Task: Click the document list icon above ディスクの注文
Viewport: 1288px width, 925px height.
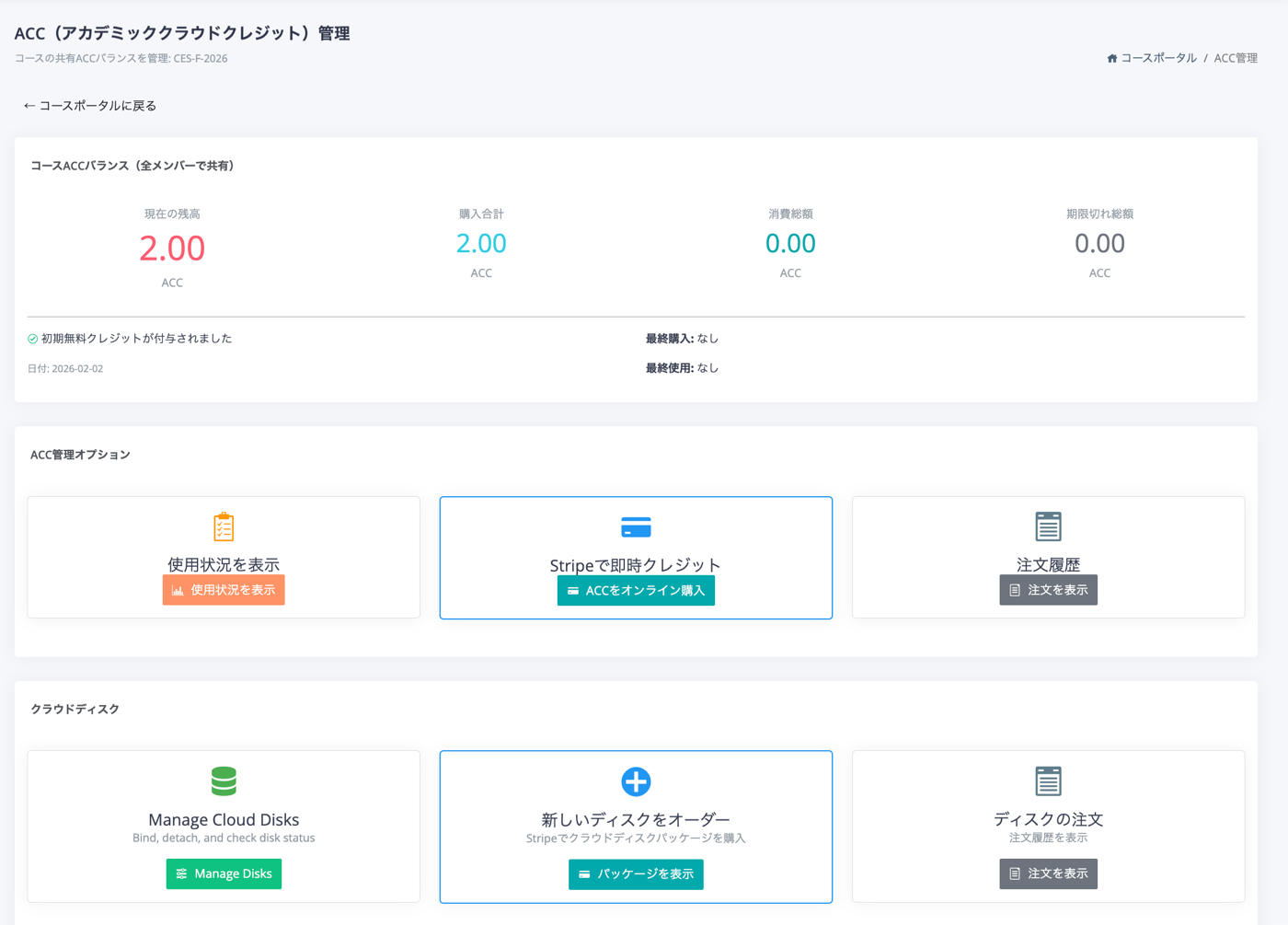Action: point(1048,780)
